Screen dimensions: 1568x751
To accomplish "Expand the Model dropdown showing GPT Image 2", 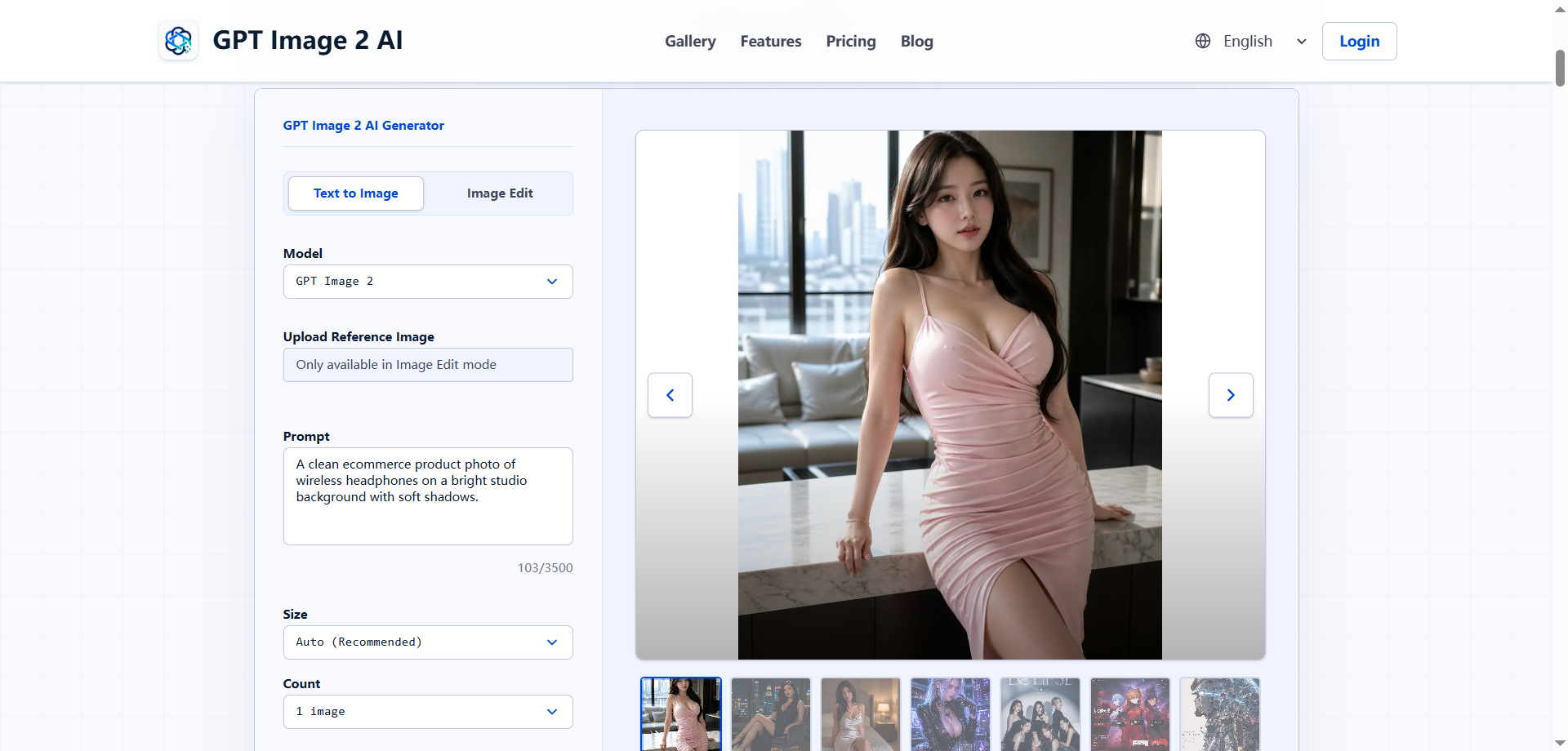I will 428,282.
